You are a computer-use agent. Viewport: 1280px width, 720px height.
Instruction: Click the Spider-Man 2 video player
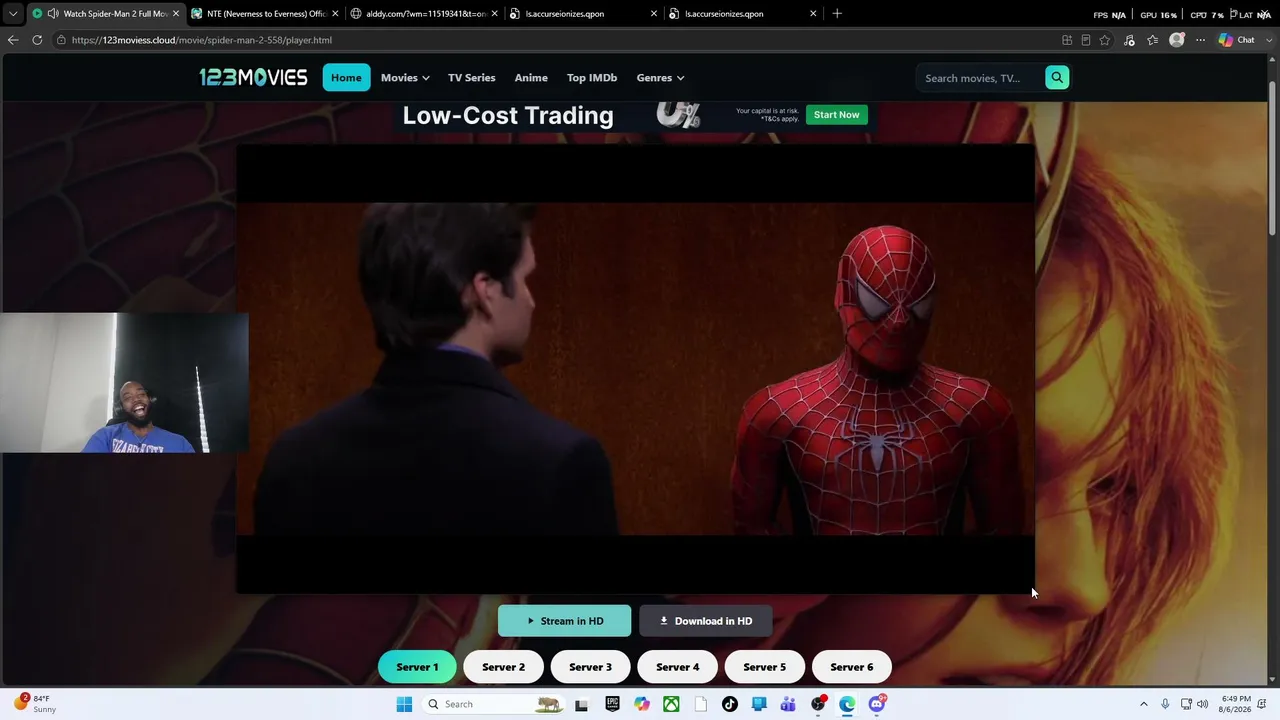pyautogui.click(x=635, y=369)
